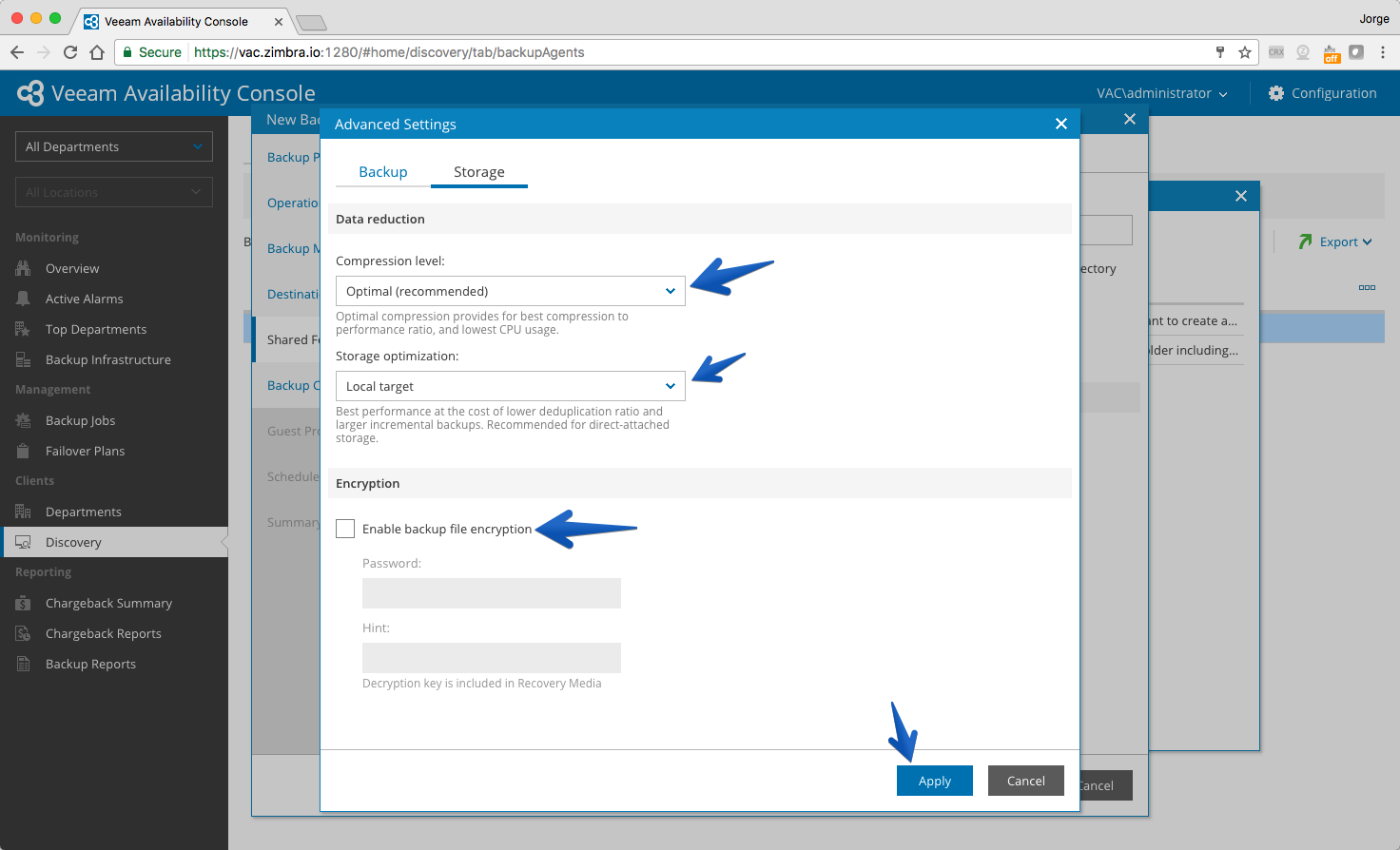The width and height of the screenshot is (1400, 850).
Task: Open Top Departments via its sidebar icon
Action: point(23,329)
